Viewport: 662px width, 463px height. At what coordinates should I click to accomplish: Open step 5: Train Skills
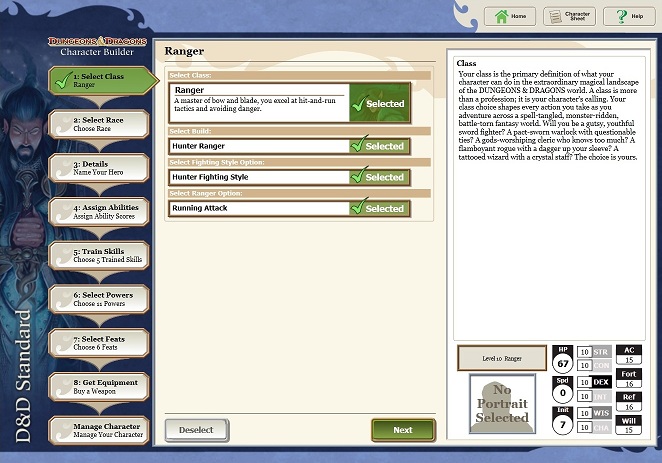(99, 255)
